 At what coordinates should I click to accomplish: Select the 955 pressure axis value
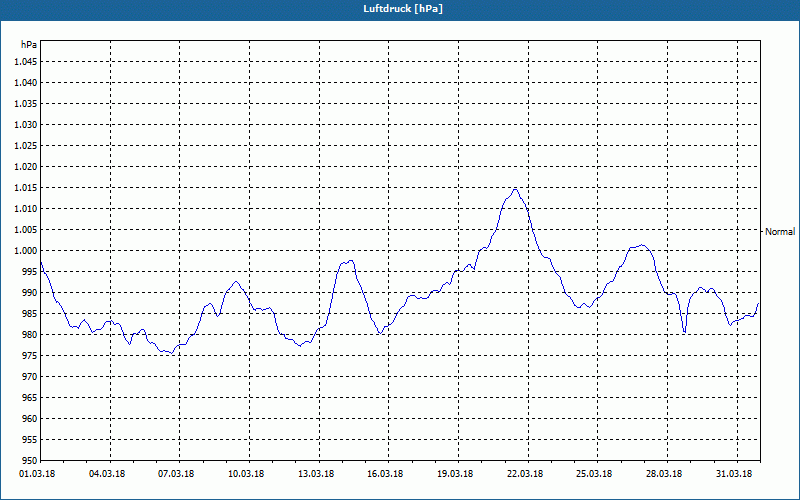[30, 440]
